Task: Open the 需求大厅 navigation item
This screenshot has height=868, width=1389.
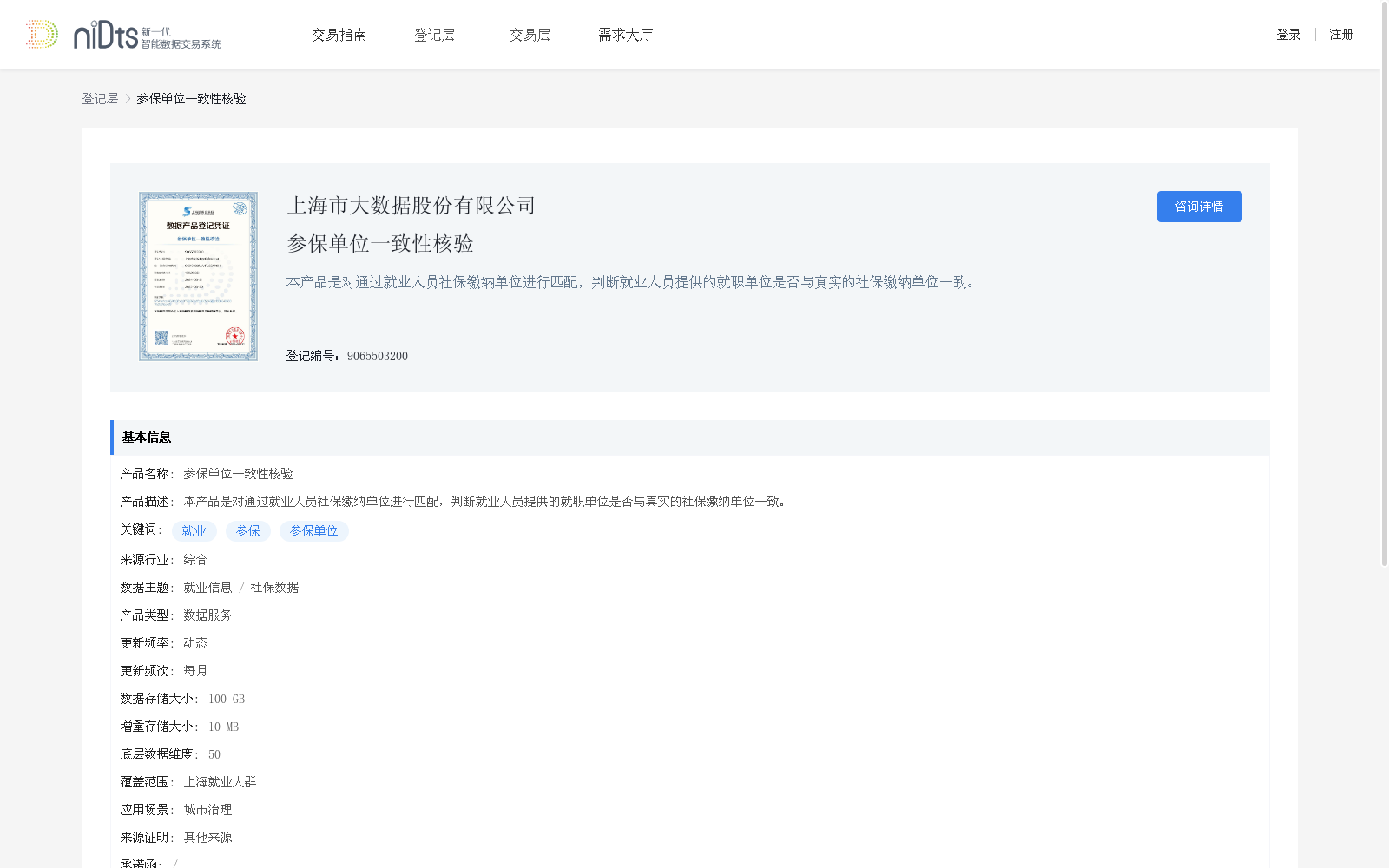Action: click(625, 35)
